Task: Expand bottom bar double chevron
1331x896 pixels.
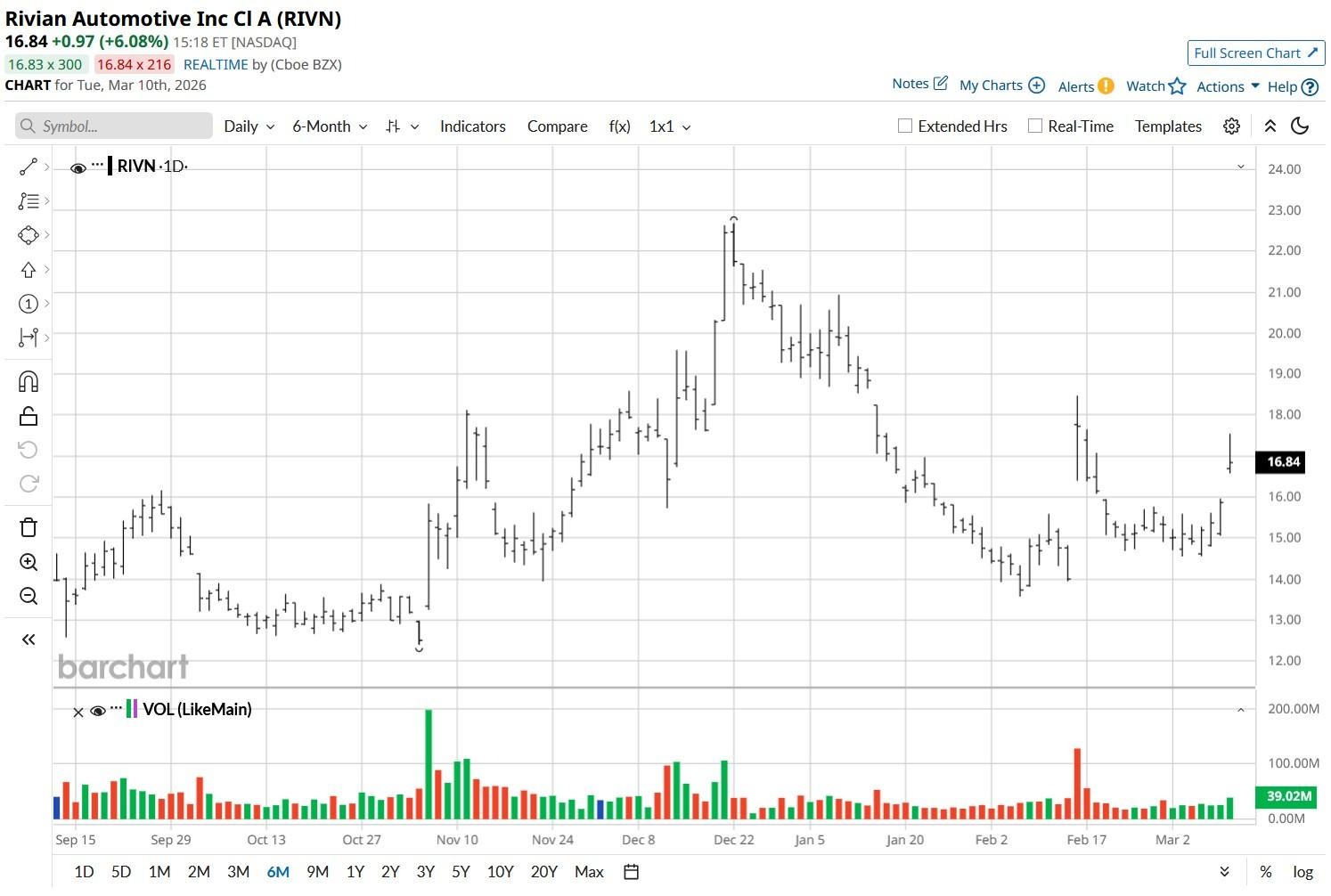Action: [x=1225, y=872]
